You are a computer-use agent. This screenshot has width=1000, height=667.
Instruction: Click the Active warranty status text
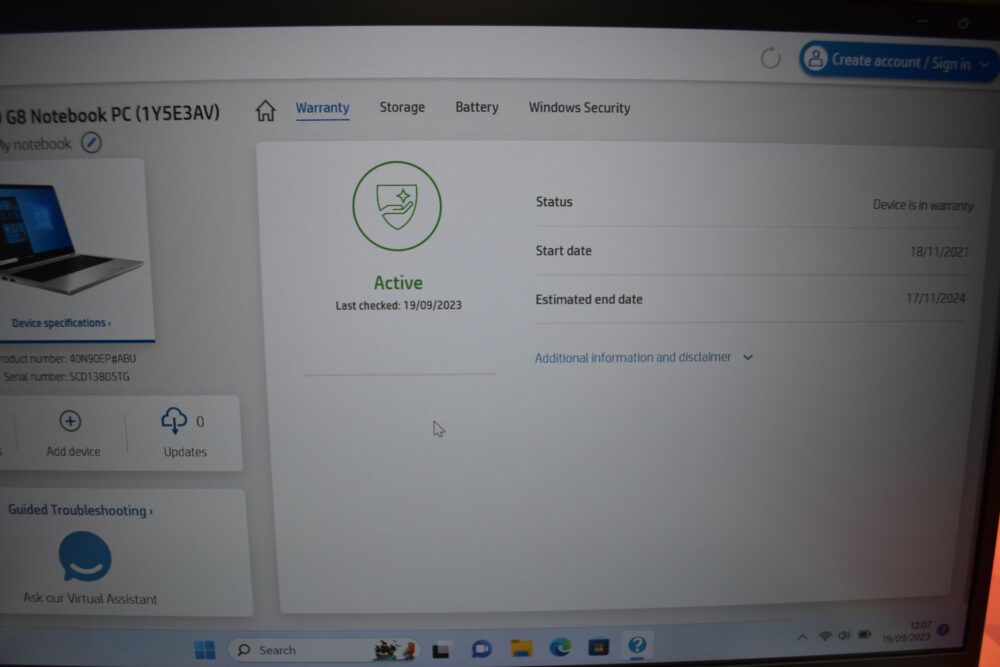click(x=398, y=282)
